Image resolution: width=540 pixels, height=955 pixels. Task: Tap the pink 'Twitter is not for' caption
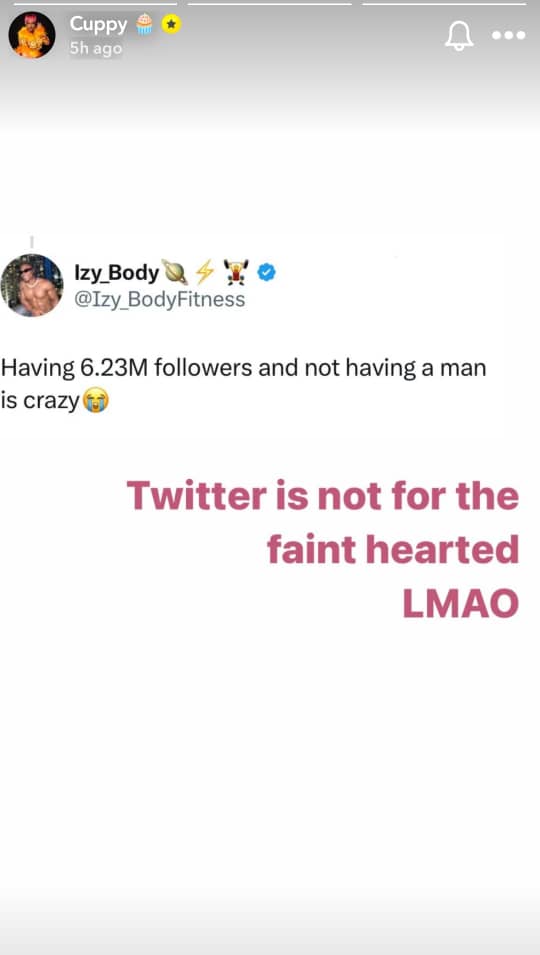point(323,550)
